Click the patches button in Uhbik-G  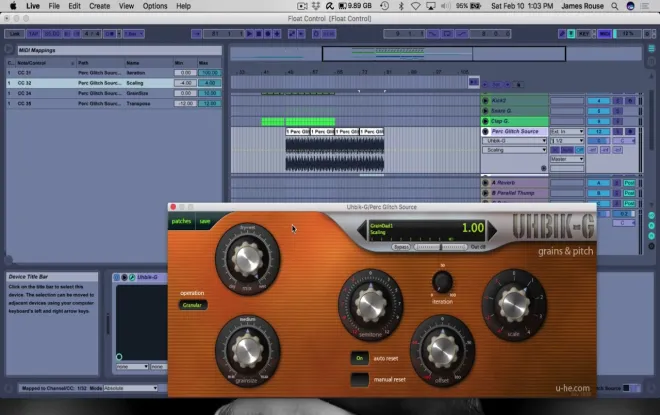tap(181, 221)
